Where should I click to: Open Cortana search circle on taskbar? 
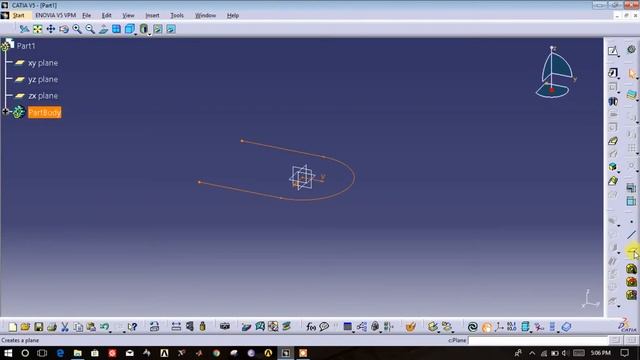point(25,353)
